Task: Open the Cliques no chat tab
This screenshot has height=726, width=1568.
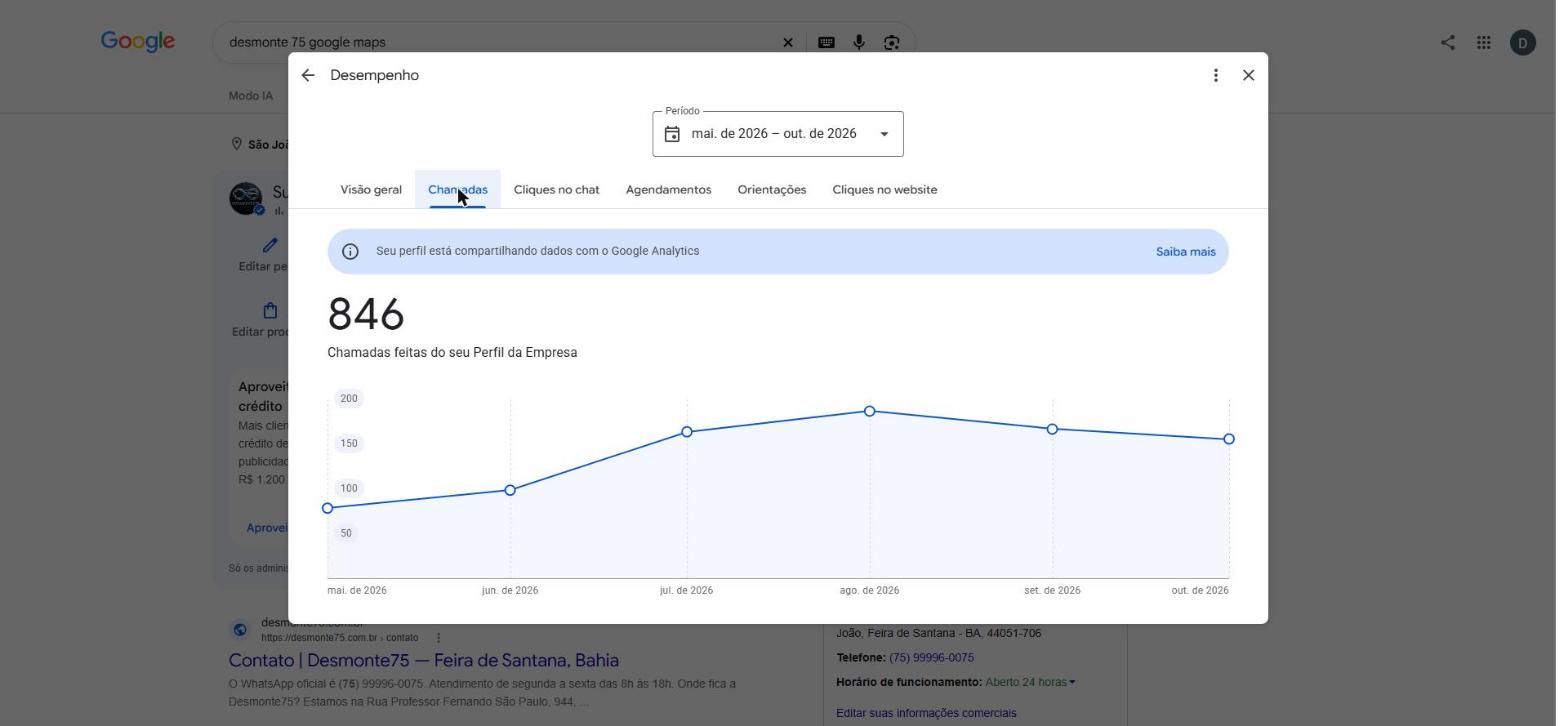Action: point(557,189)
